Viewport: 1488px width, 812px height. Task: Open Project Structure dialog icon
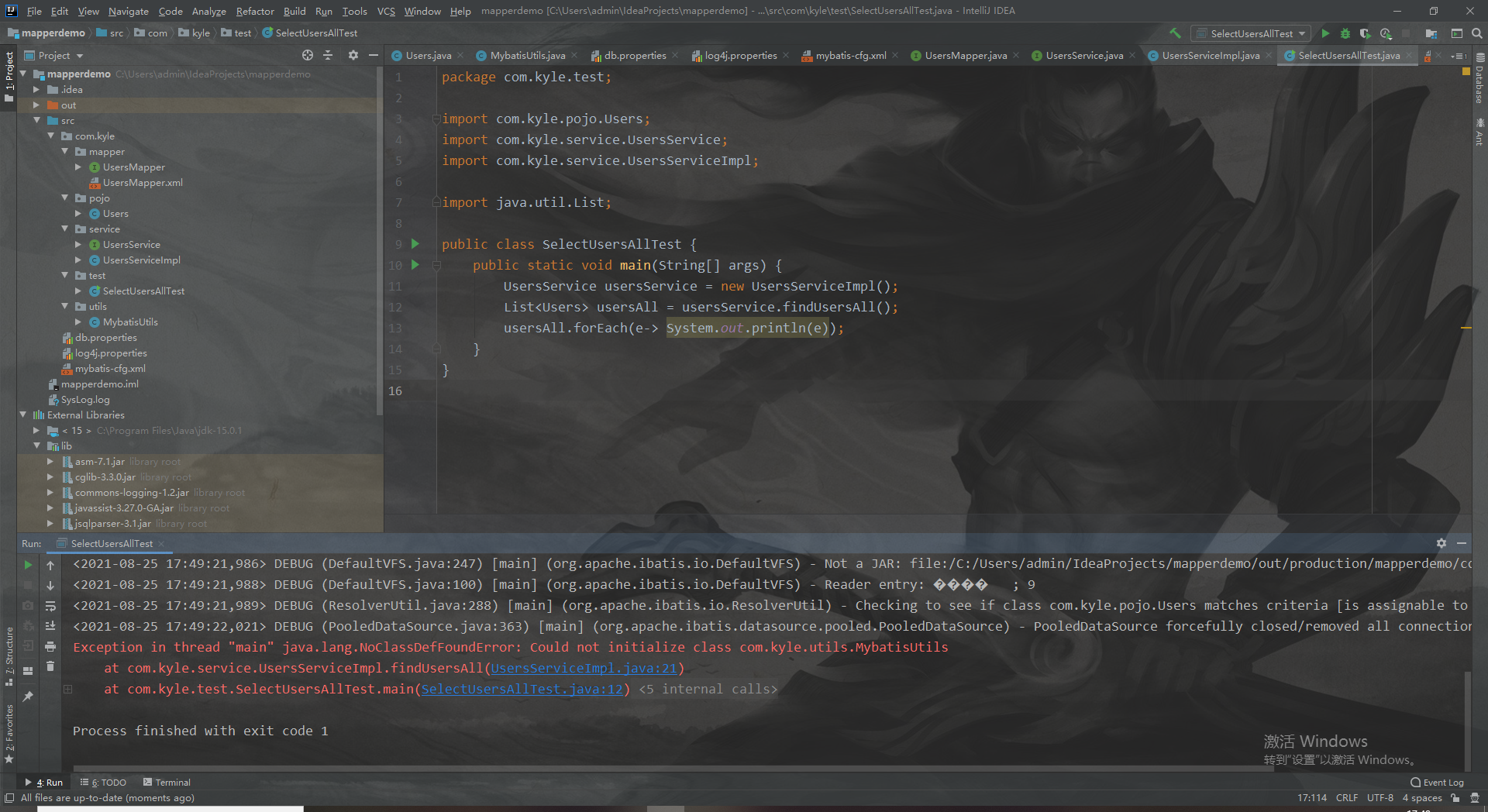click(1431, 33)
